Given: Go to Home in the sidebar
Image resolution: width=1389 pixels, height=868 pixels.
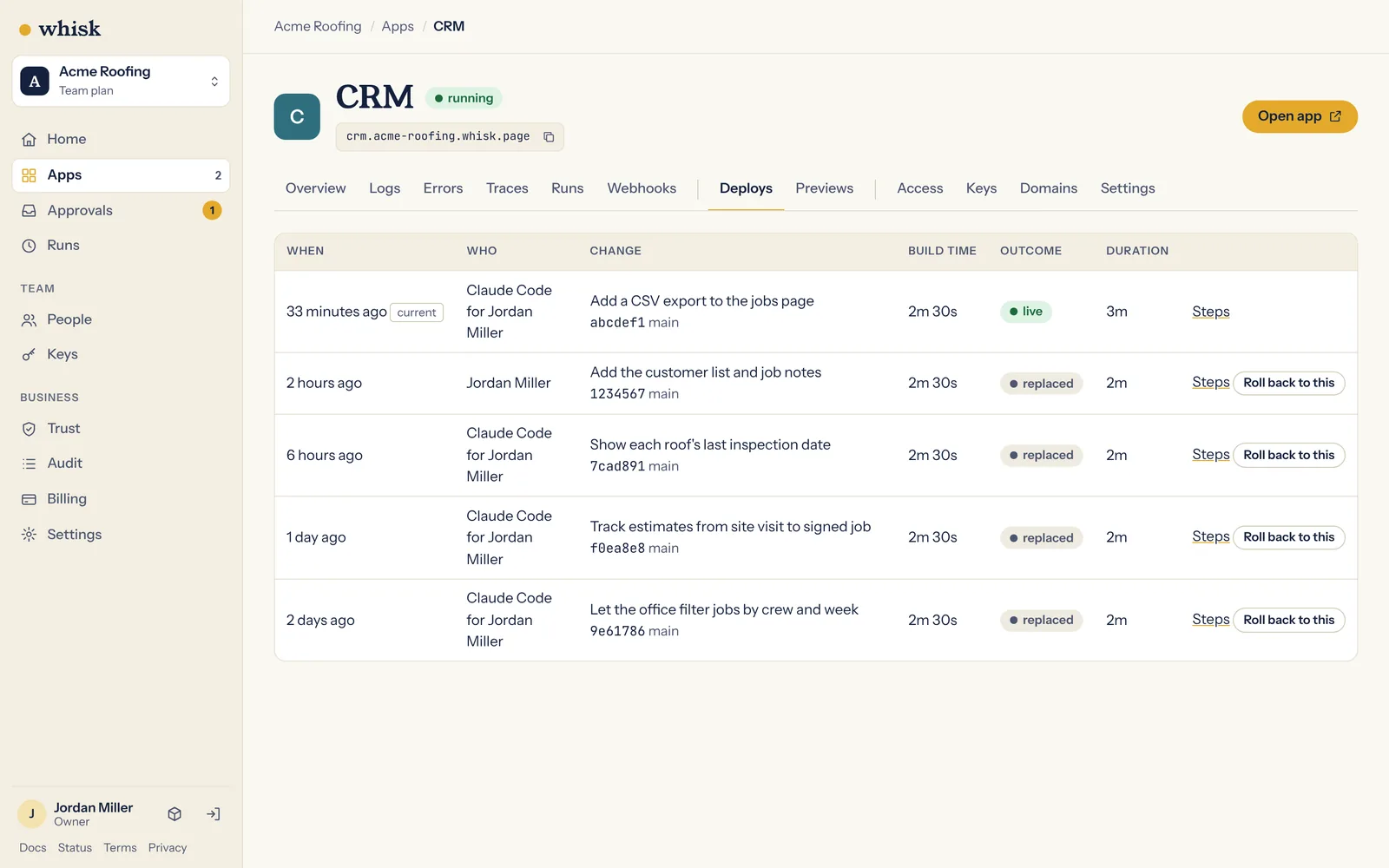Looking at the screenshot, I should pos(121,139).
